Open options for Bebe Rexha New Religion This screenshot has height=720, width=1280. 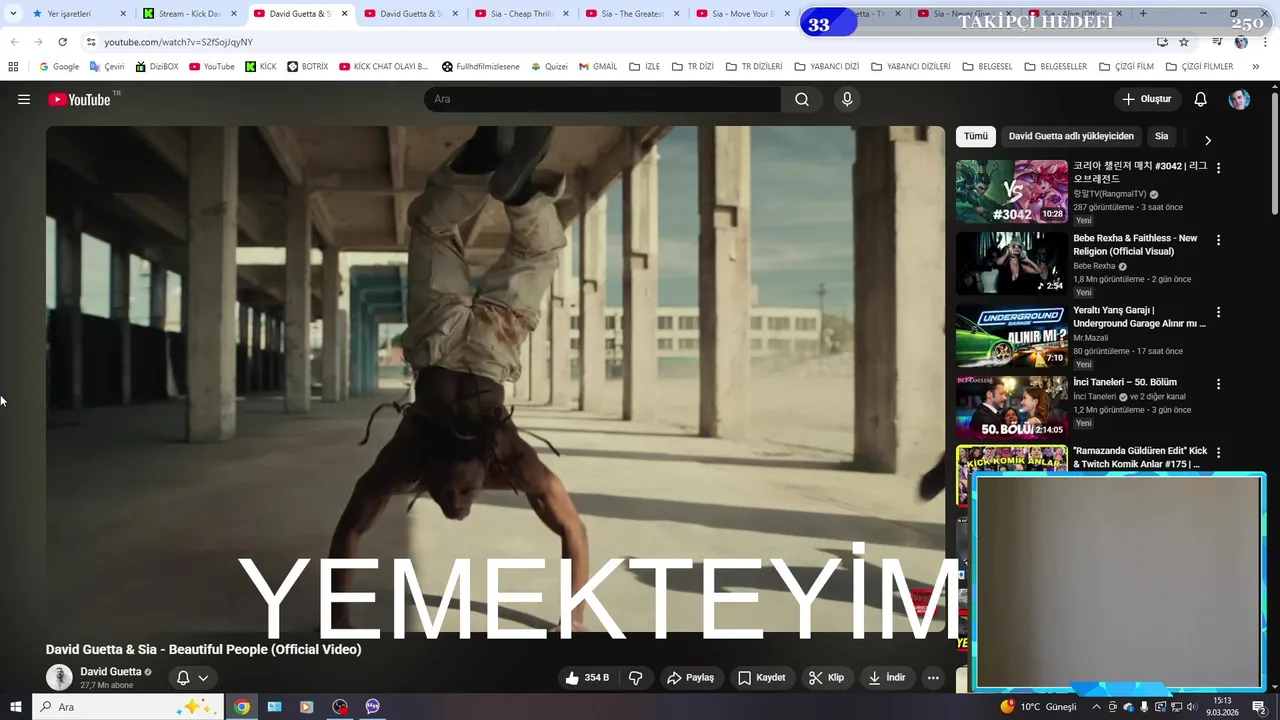tap(1218, 240)
